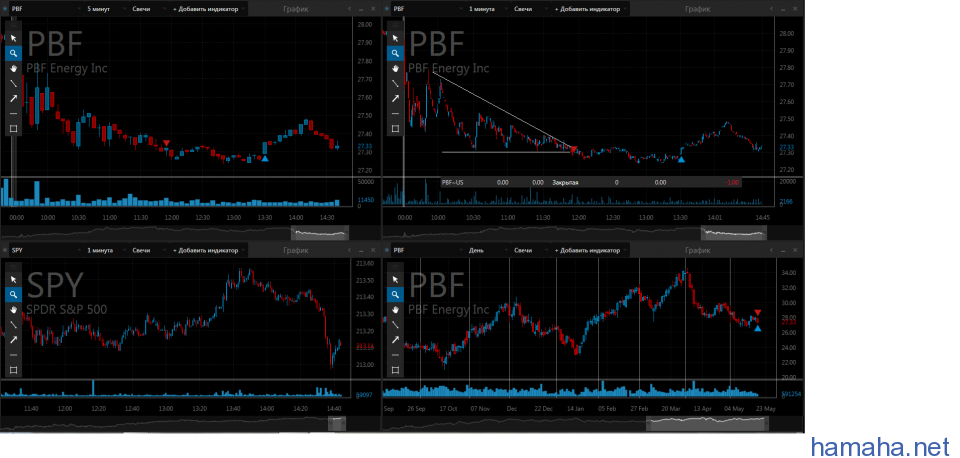
Task: Select zoom magnifier tool in PBF 1-minute chart
Action: click(395, 53)
